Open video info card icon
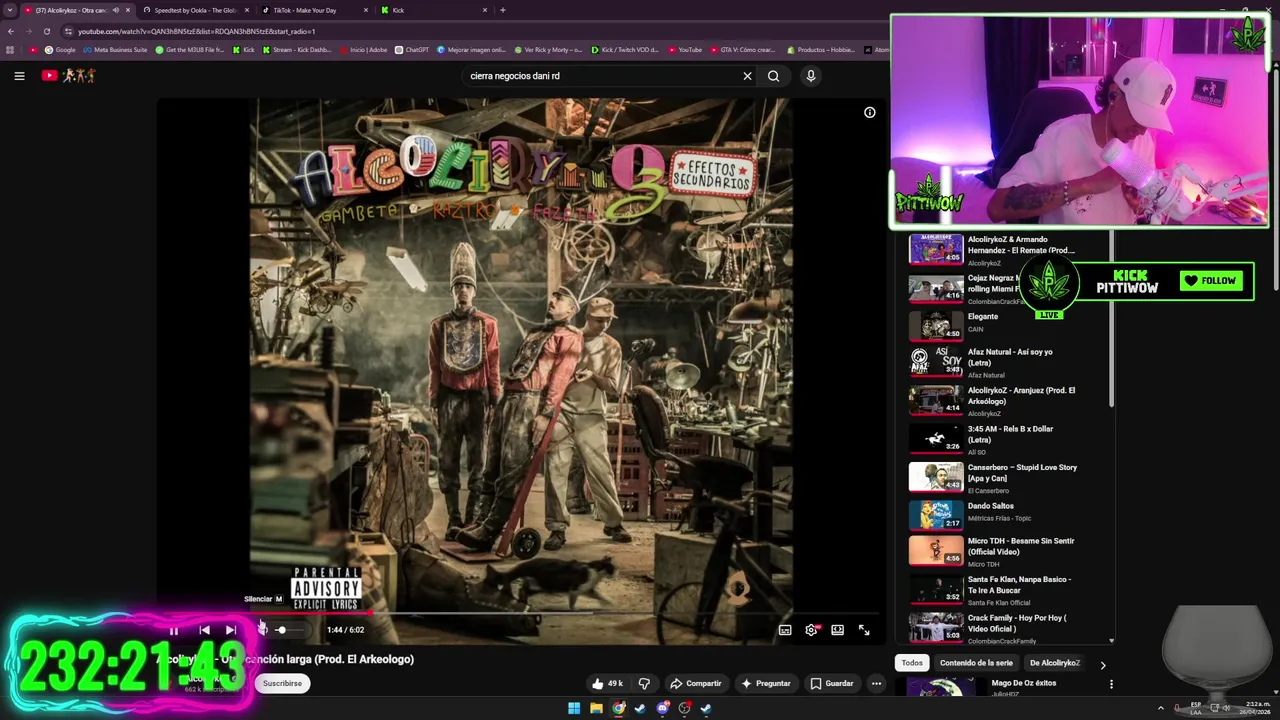Viewport: 1280px width, 720px height. [x=870, y=112]
